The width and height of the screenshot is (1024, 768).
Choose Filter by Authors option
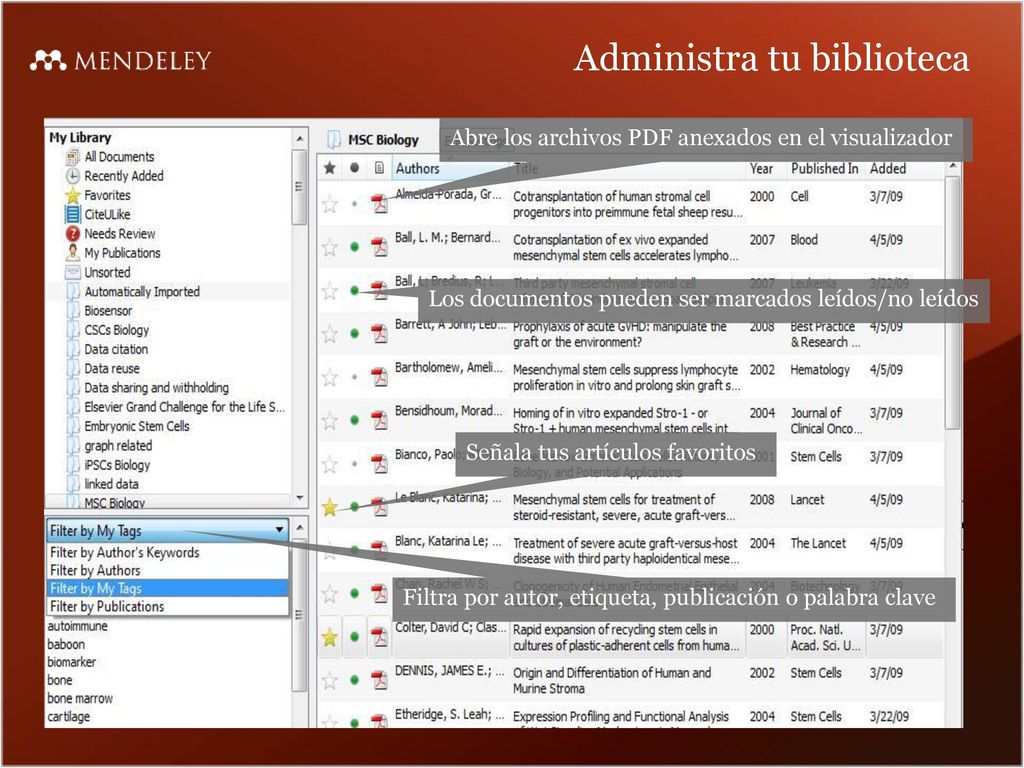(x=168, y=570)
